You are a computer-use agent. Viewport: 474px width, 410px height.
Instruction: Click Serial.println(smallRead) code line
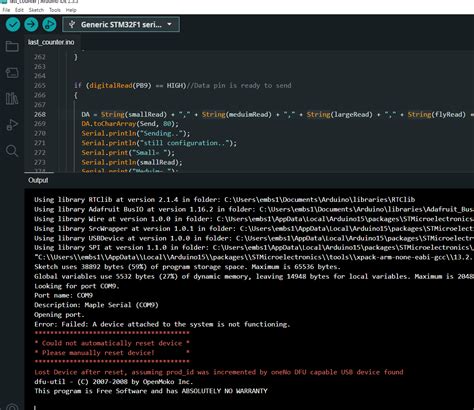point(132,162)
